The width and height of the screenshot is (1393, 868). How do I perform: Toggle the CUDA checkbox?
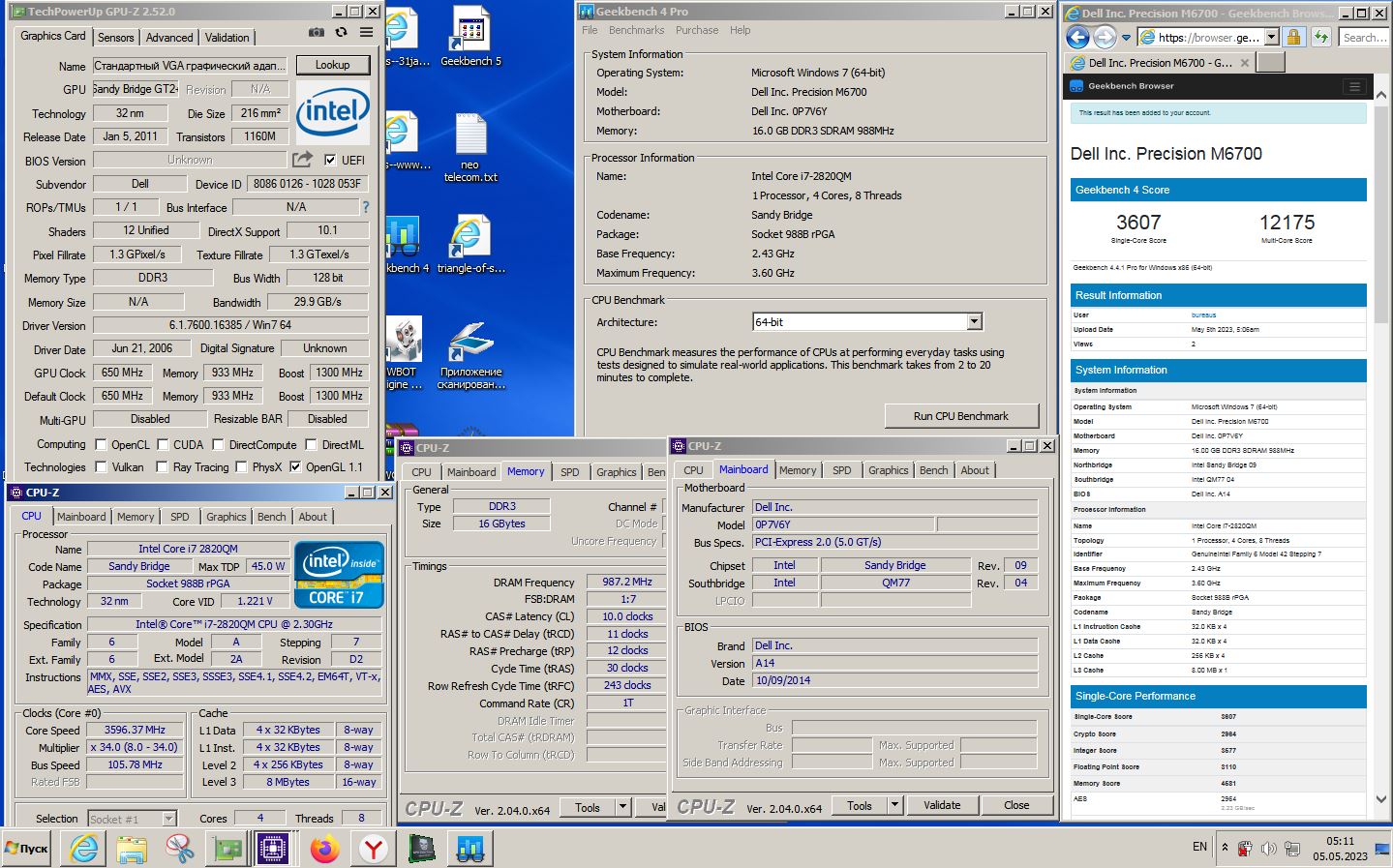(163, 445)
